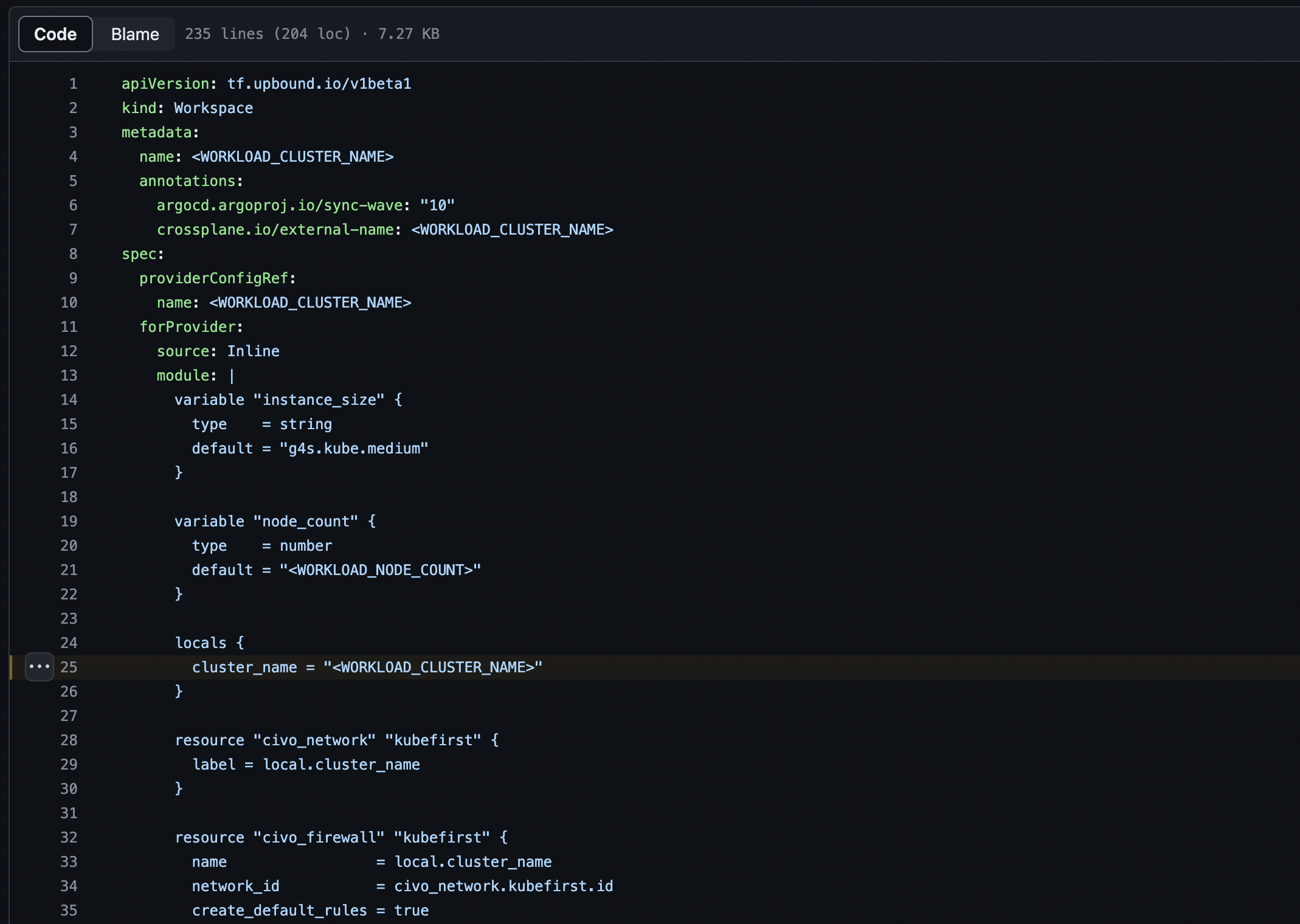Click line number 9 in gutter
Screen dimensions: 1300x924
pos(73,278)
